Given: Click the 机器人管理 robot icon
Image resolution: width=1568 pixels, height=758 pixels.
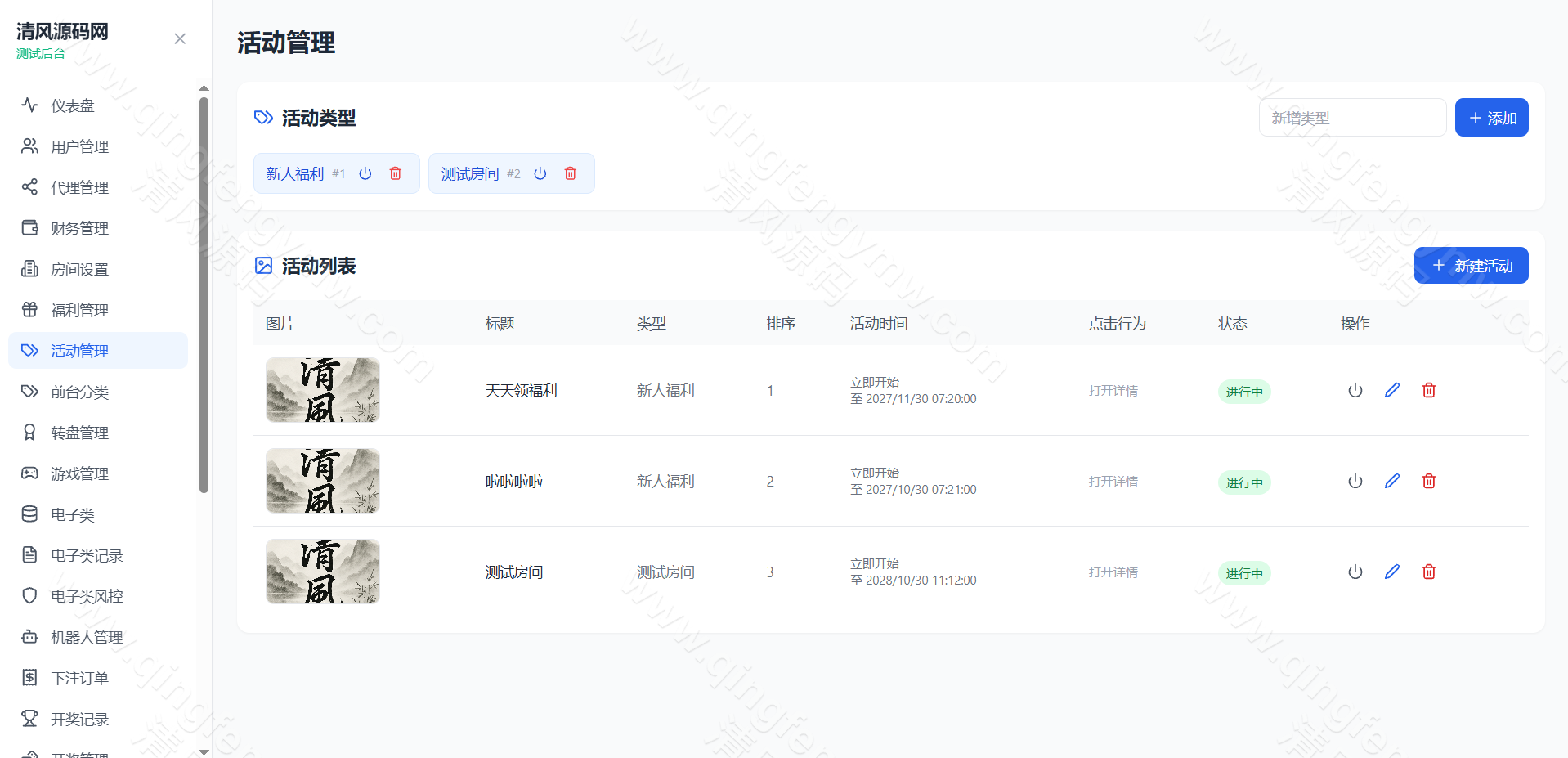Looking at the screenshot, I should (x=29, y=636).
